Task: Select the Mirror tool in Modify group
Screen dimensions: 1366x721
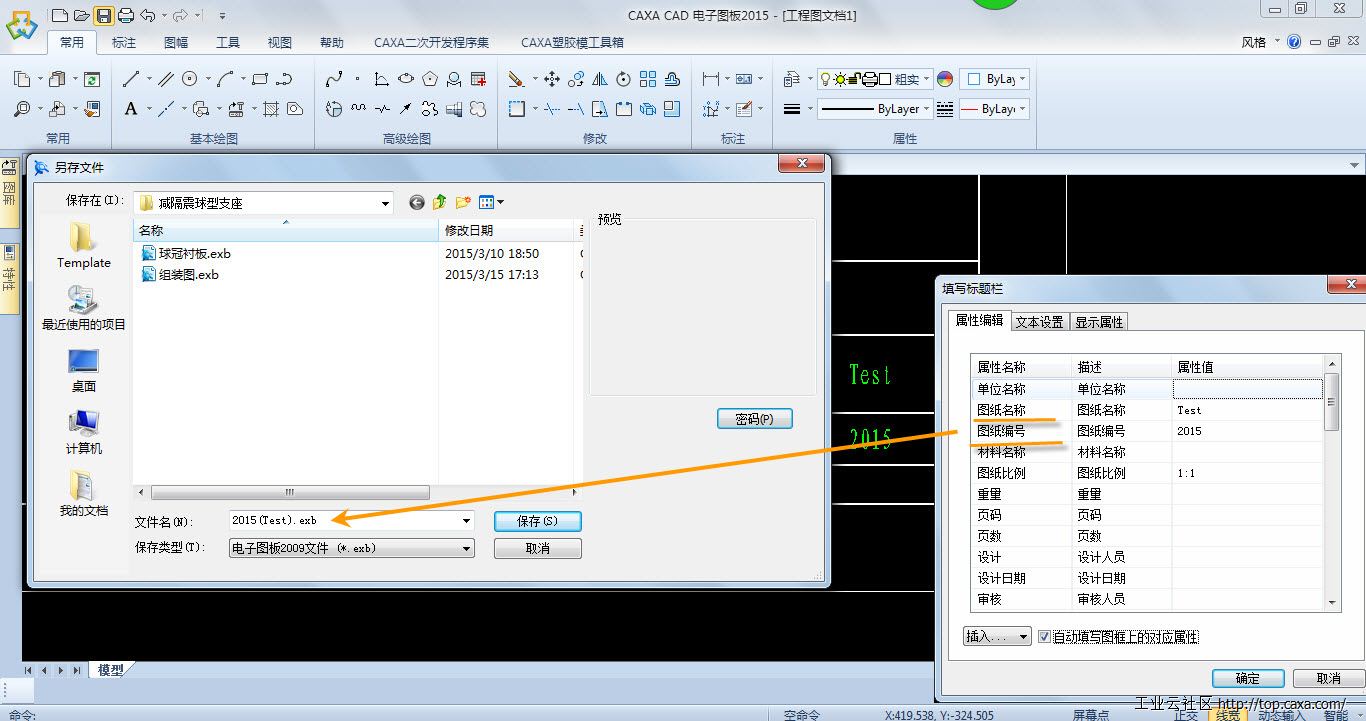Action: click(600, 79)
